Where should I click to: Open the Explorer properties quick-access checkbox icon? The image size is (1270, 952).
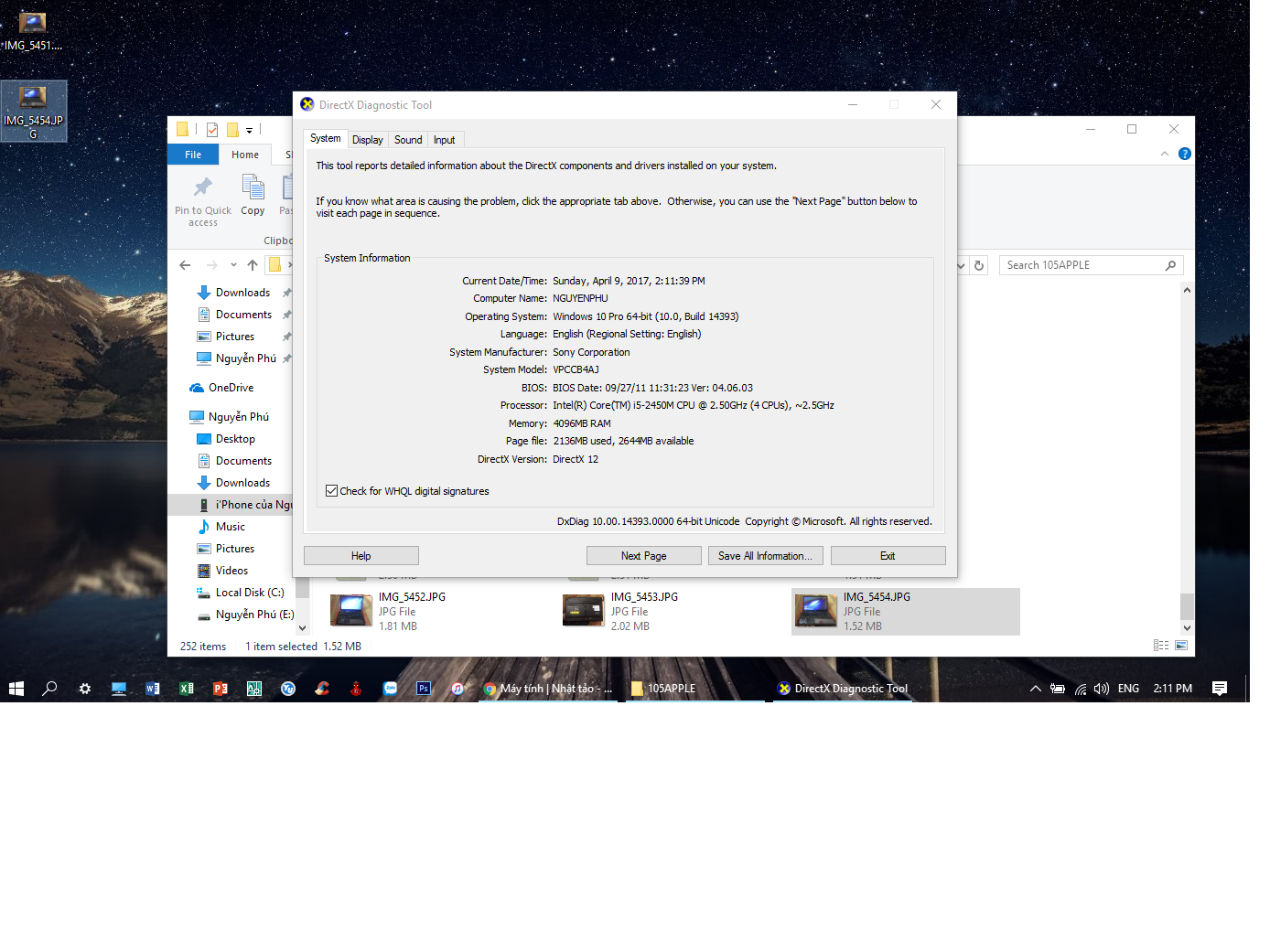click(212, 130)
